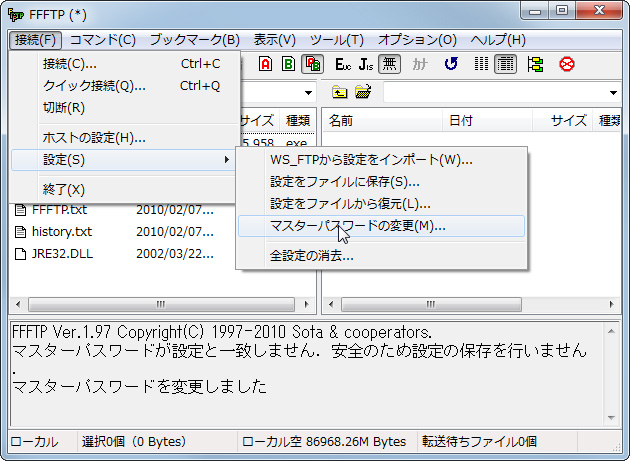This screenshot has width=630, height=461.
Task: Open the ブックマーク(B) menu
Action: point(194,40)
